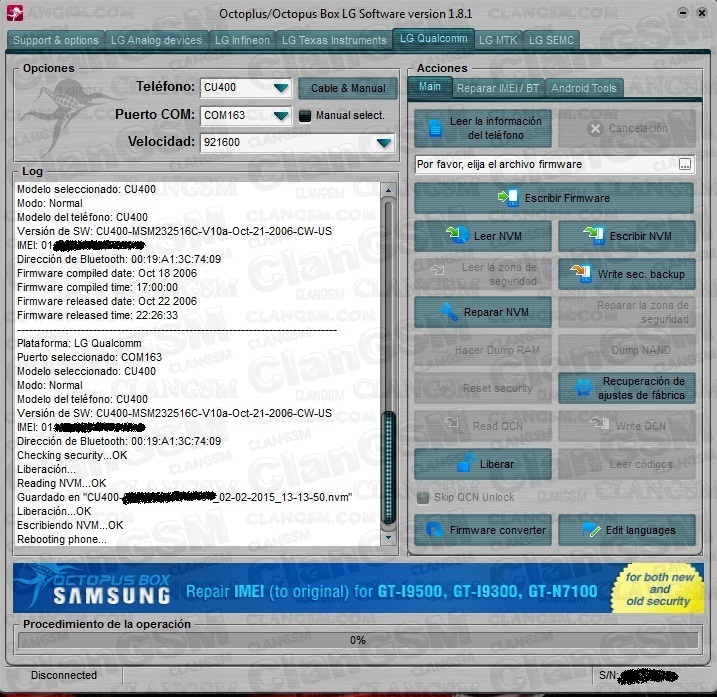Browse for firmware file with ellipsis button
This screenshot has width=717, height=697.
point(685,165)
